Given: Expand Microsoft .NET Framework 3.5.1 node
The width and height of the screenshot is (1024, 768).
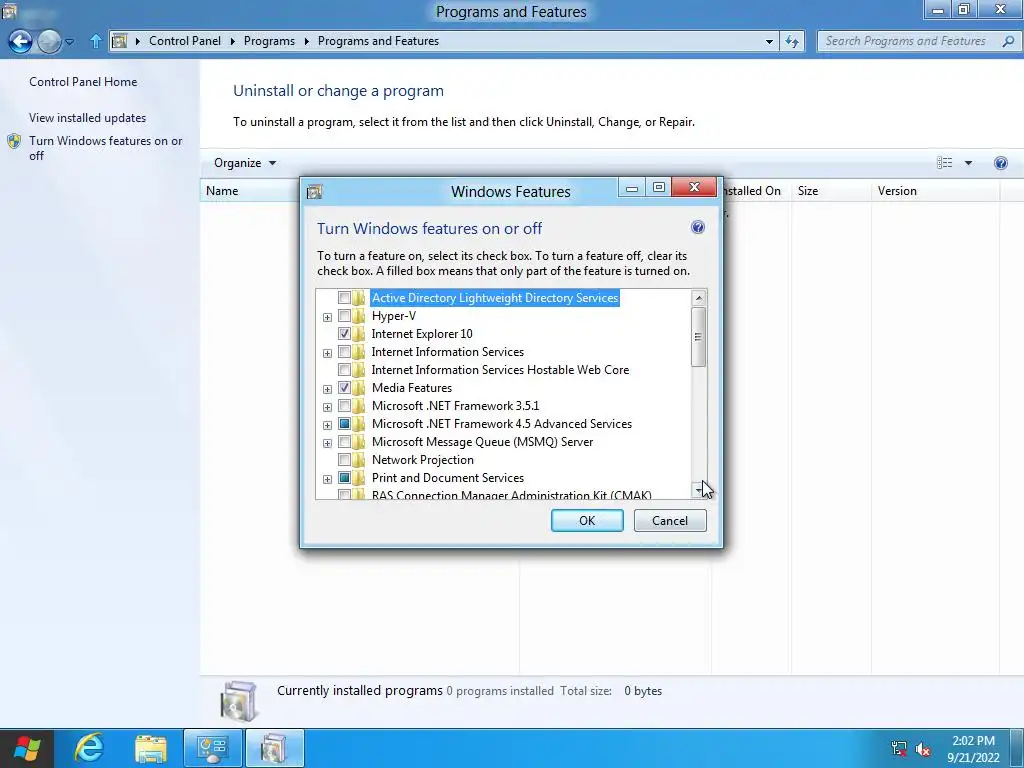Looking at the screenshot, I should [x=327, y=408].
